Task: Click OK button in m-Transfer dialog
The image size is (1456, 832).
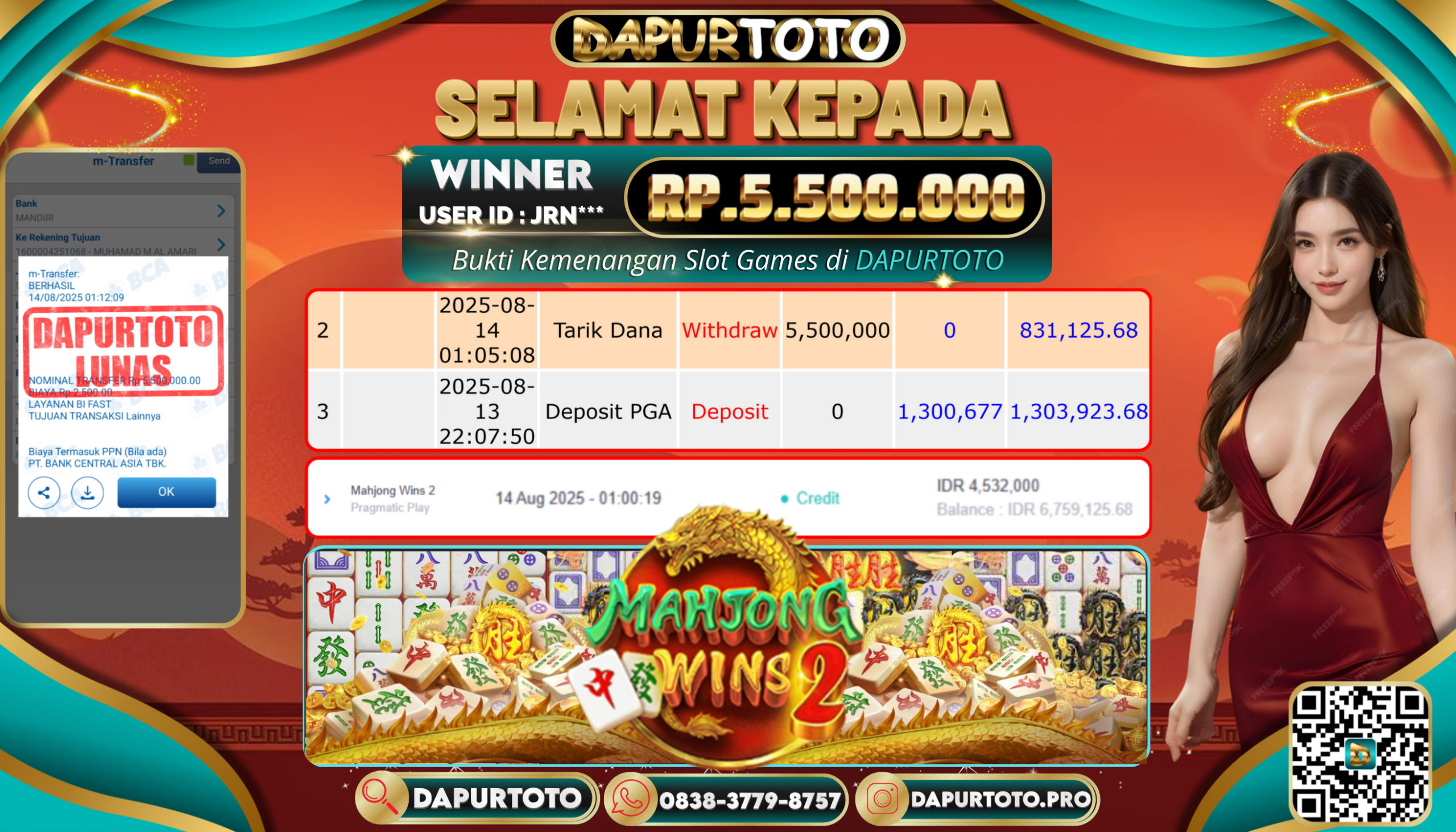Action: [x=166, y=492]
